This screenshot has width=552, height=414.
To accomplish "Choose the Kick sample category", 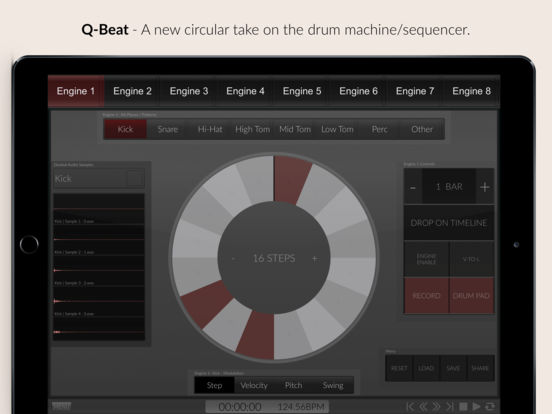I will pyautogui.click(x=125, y=129).
